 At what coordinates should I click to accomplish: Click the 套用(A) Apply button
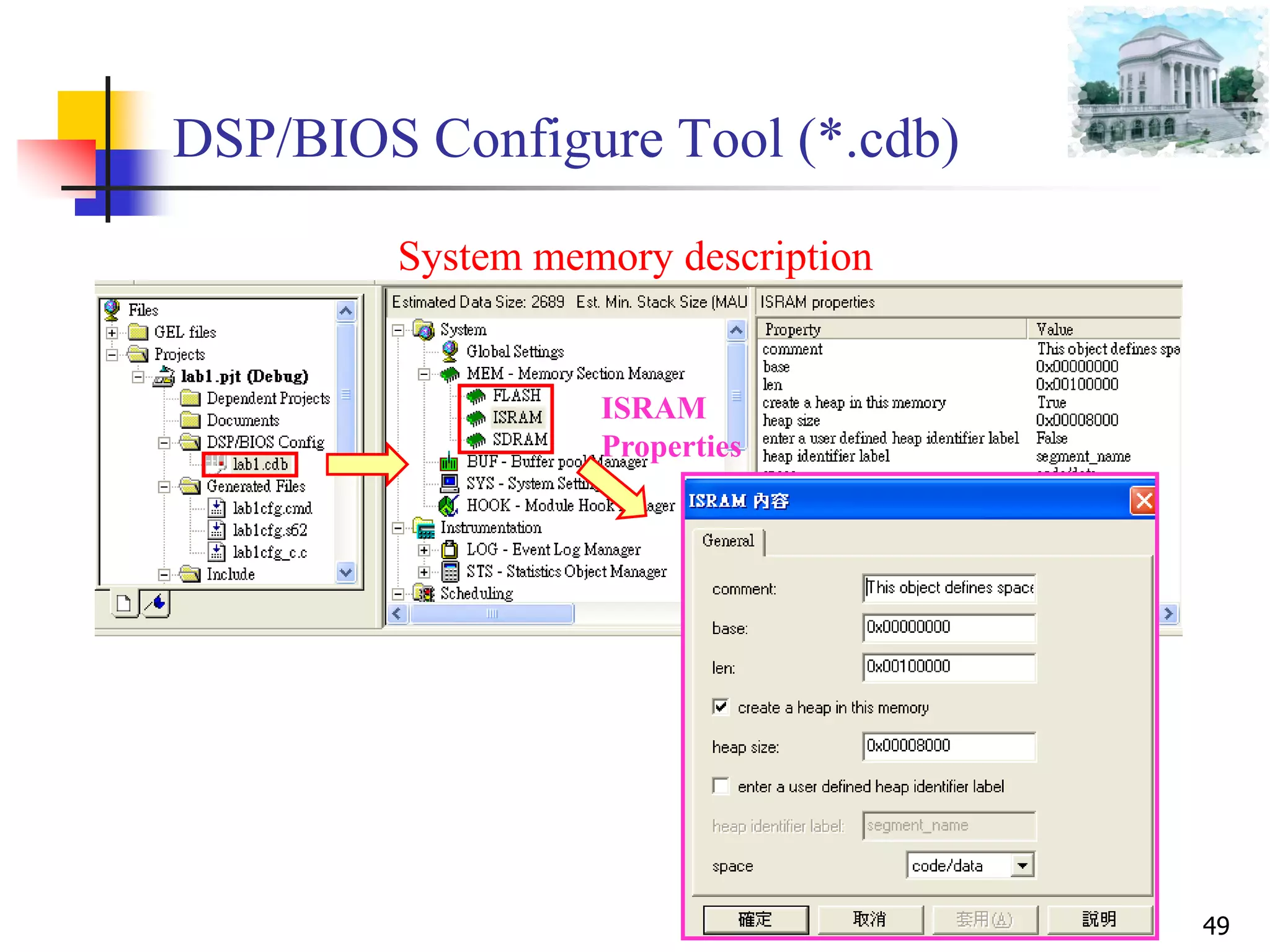click(x=985, y=919)
